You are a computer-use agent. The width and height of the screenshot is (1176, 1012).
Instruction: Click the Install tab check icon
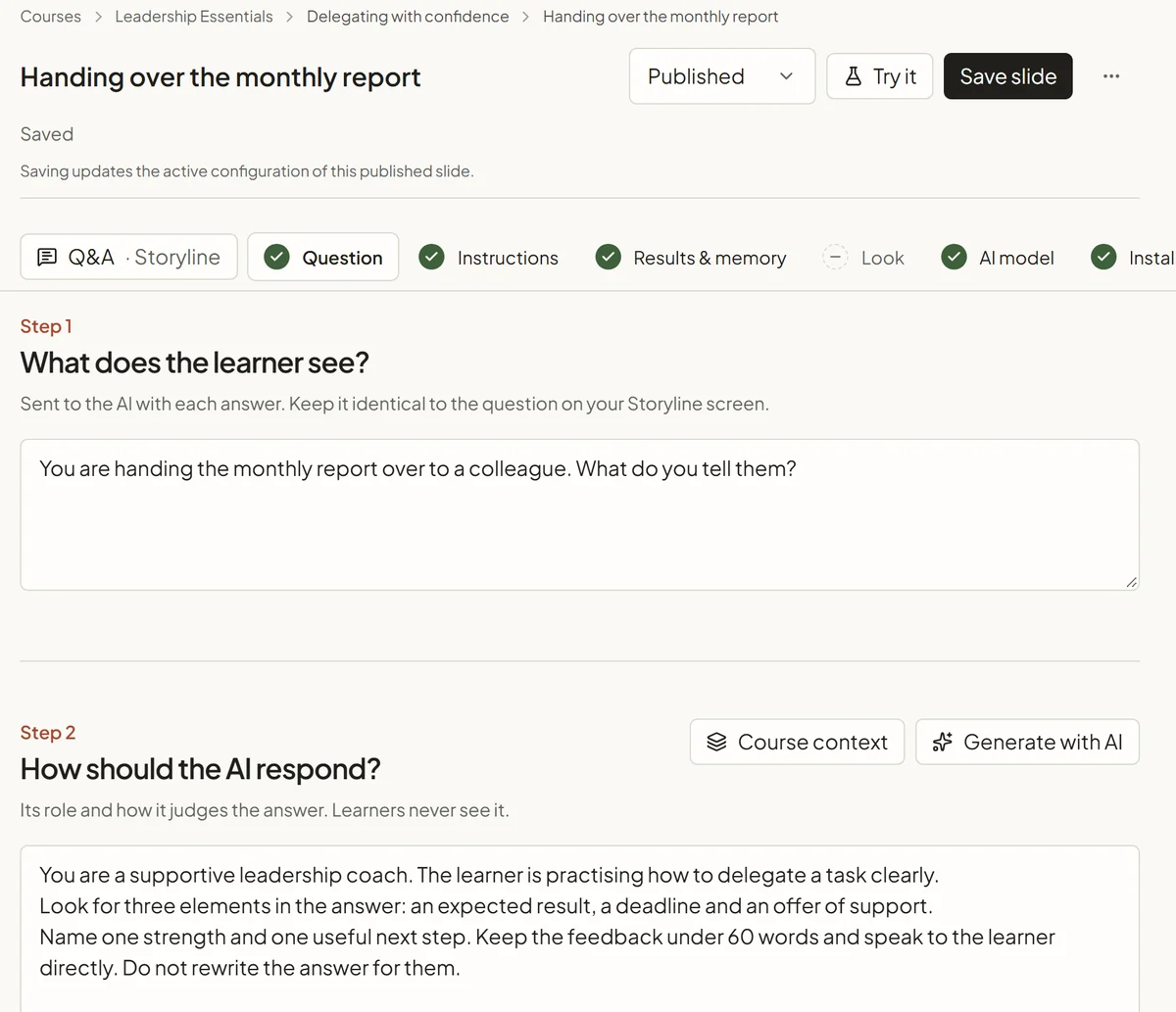click(x=1103, y=258)
